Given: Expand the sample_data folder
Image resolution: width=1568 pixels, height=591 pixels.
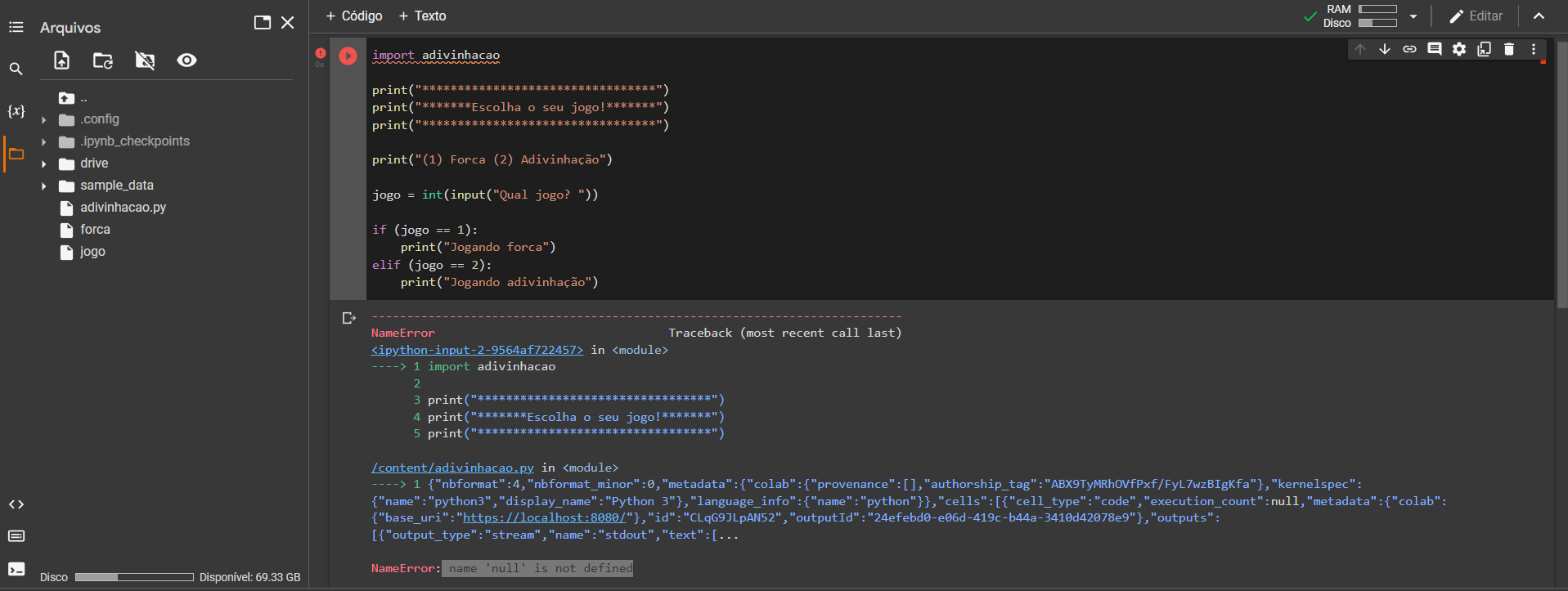Looking at the screenshot, I should tap(43, 186).
